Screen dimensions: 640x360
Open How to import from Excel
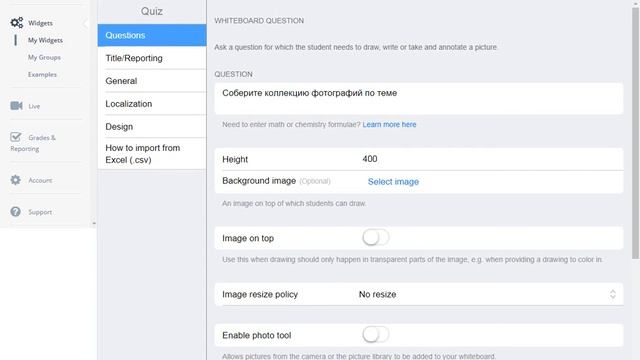152,154
